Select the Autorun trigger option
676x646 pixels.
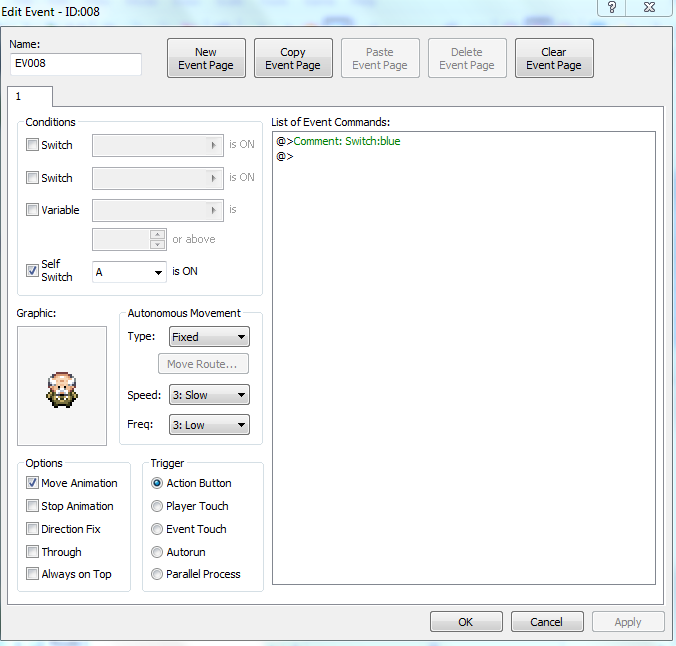coord(157,552)
